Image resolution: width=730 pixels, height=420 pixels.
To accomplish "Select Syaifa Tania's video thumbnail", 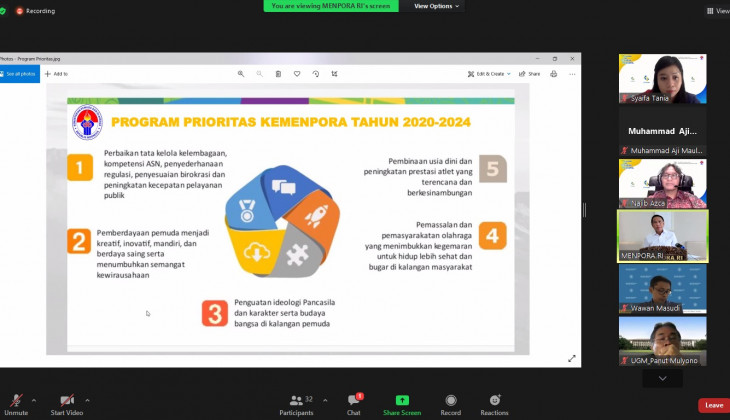I will click(662, 78).
